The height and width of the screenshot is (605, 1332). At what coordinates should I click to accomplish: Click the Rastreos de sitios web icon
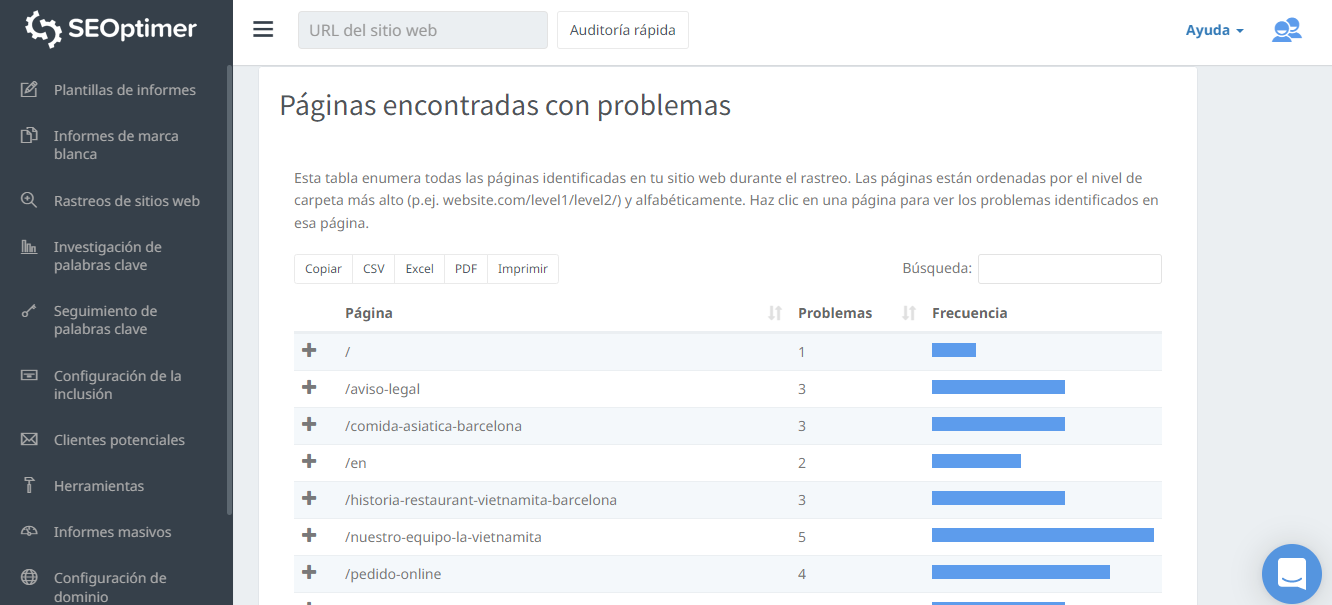point(29,200)
